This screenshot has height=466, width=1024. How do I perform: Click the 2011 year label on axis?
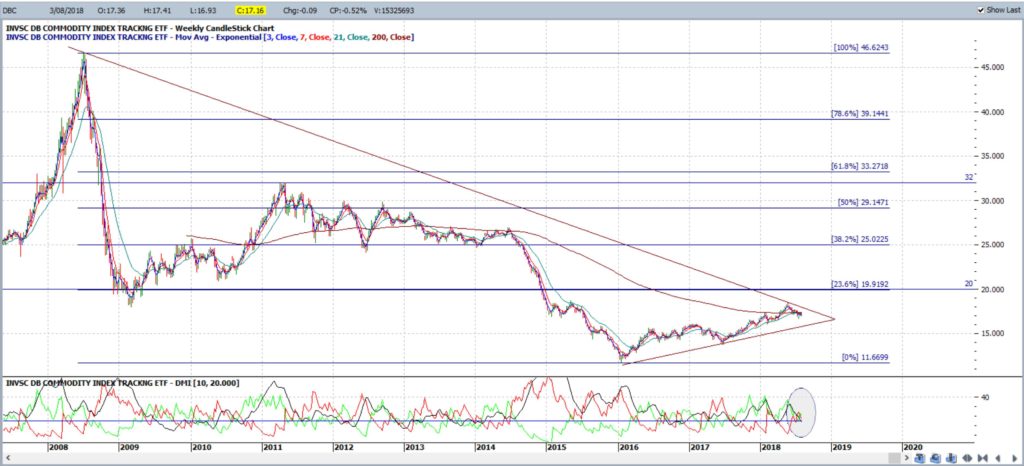(272, 448)
